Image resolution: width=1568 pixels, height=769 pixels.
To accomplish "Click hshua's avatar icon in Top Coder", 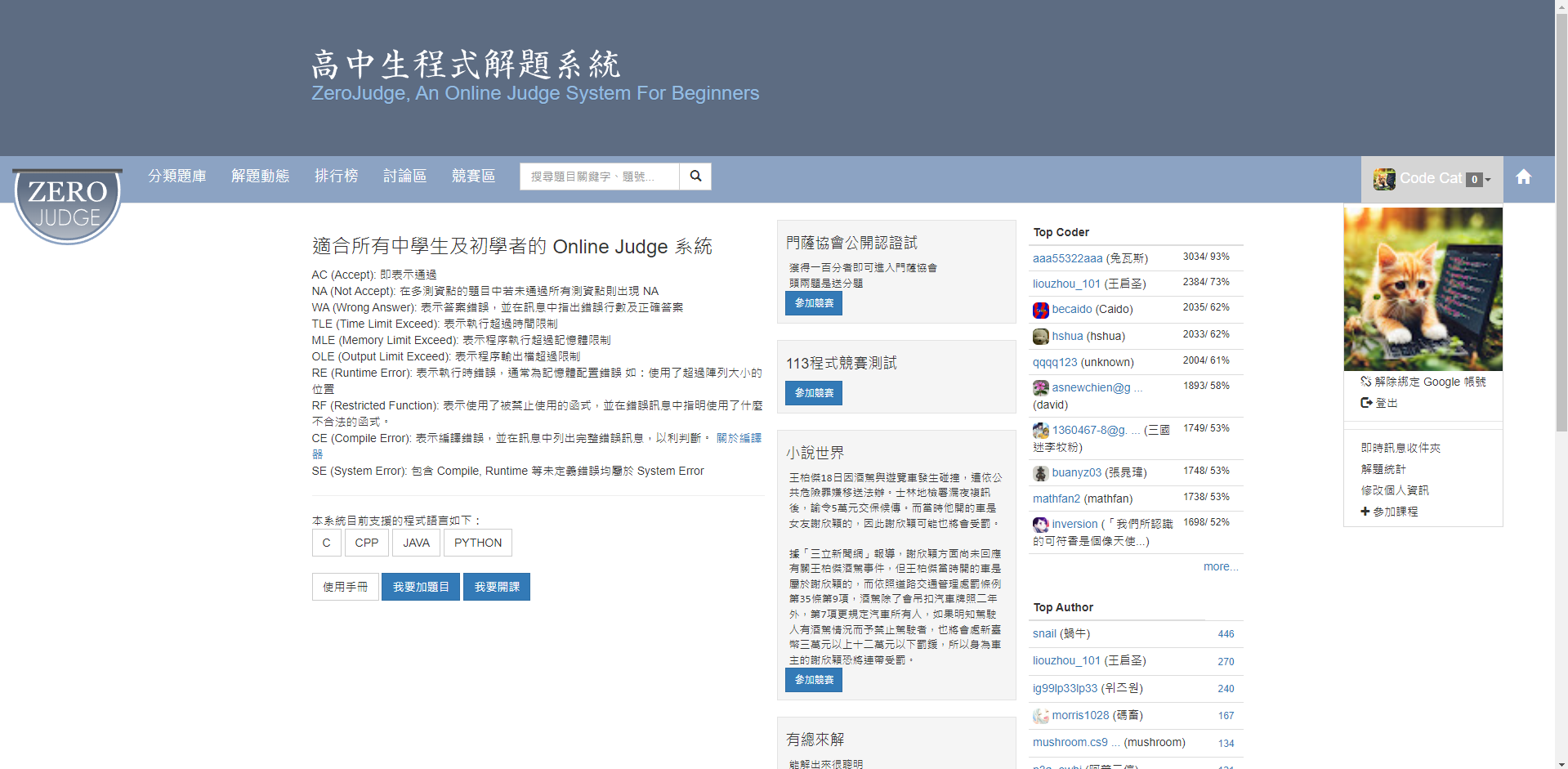I will (x=1040, y=337).
